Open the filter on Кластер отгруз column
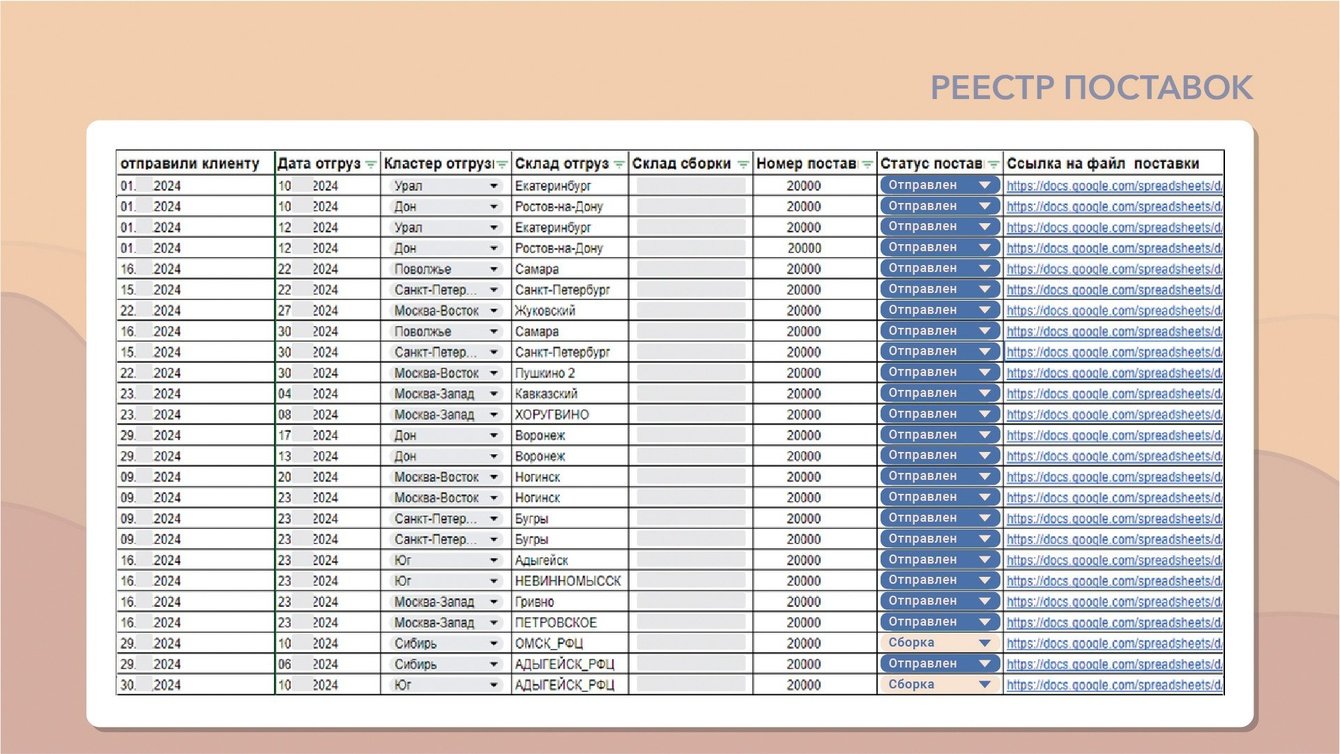The width and height of the screenshot is (1340, 754). [x=502, y=164]
